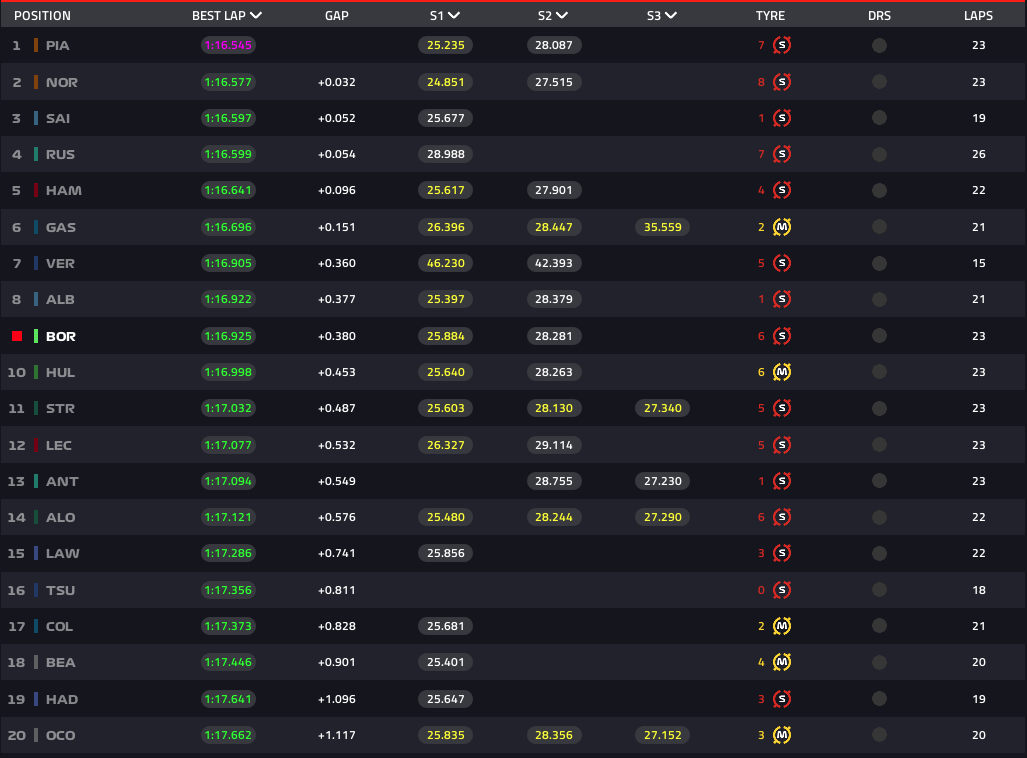The height and width of the screenshot is (758, 1027).
Task: Expand the S1 sector dropdown
Action: click(453, 15)
